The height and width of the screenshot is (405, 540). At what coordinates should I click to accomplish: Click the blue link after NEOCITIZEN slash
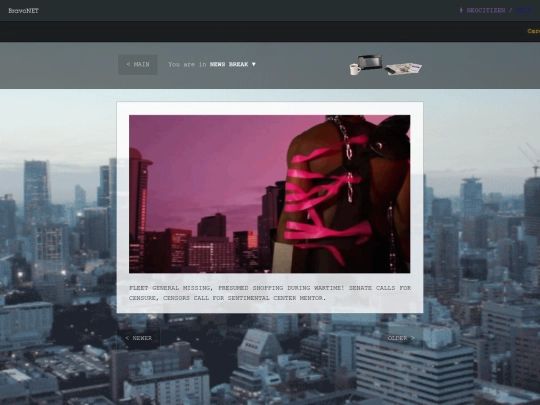523,10
